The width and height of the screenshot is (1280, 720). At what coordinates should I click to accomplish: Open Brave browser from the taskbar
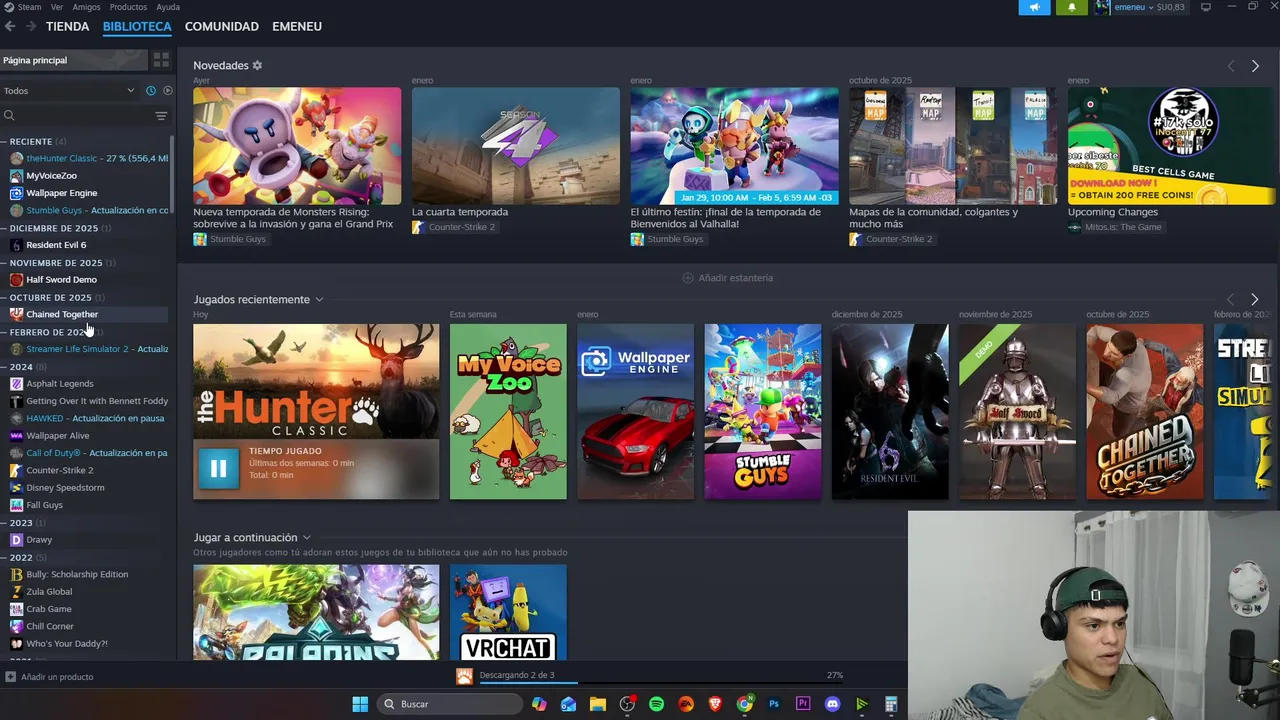(x=715, y=704)
